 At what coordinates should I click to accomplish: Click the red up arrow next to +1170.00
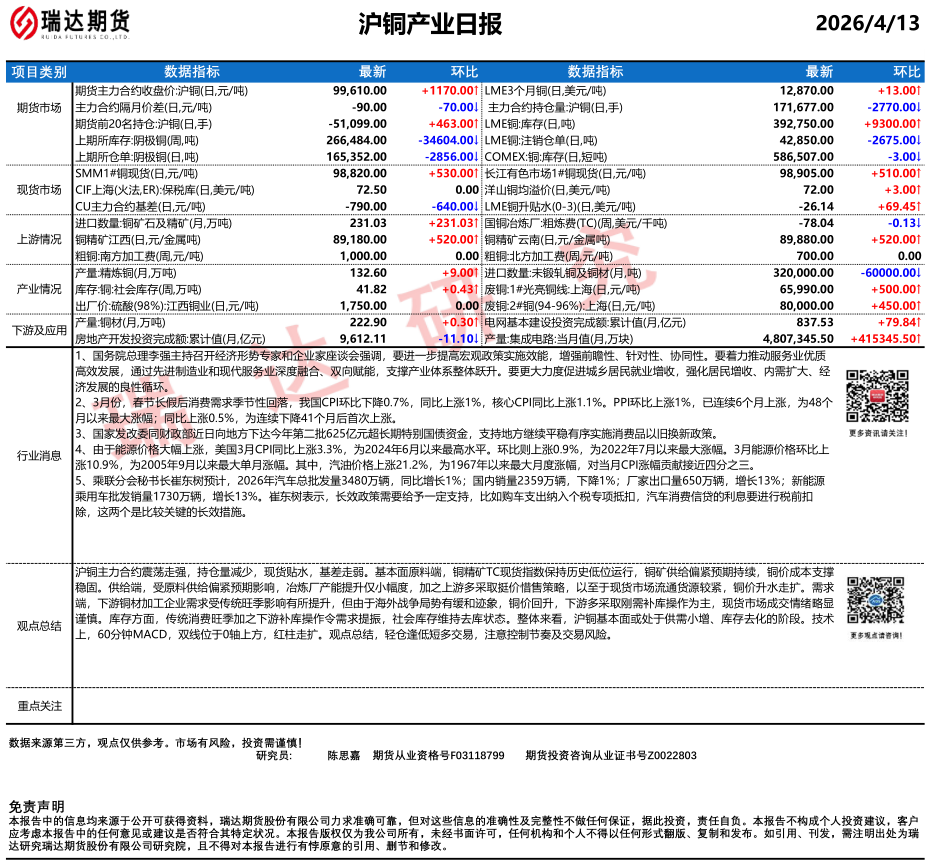[476, 91]
